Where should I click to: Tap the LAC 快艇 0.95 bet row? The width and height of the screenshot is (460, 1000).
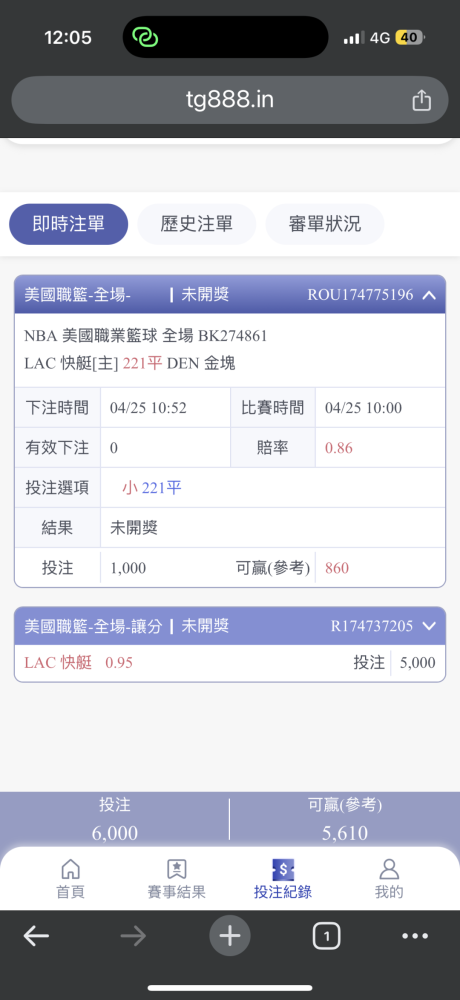(230, 663)
